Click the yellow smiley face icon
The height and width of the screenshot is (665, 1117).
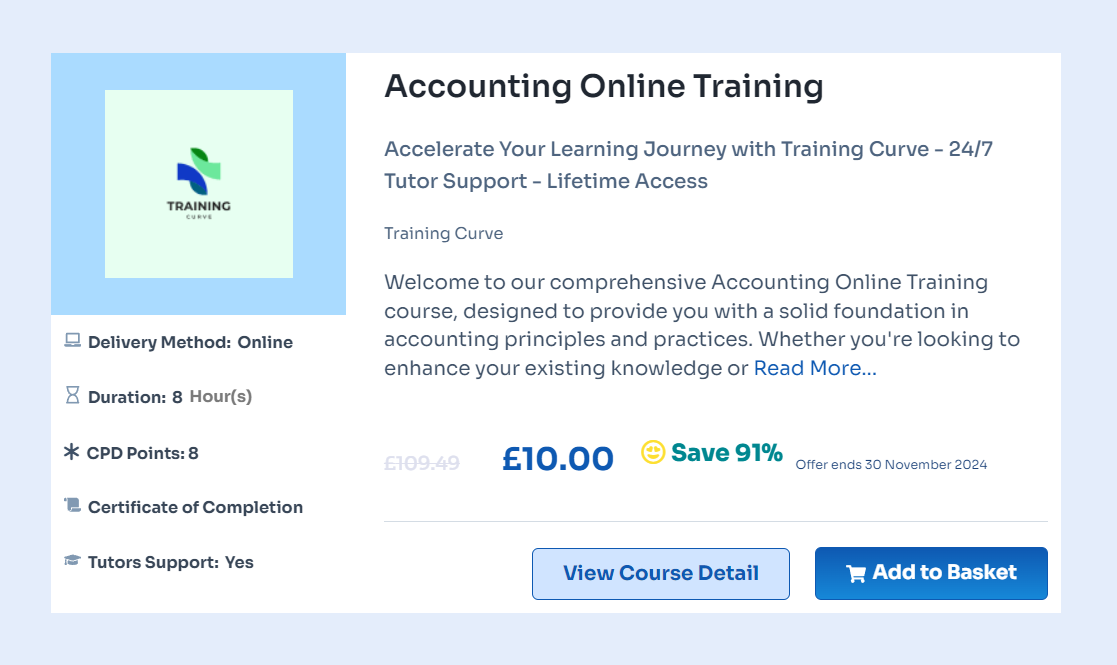click(653, 453)
